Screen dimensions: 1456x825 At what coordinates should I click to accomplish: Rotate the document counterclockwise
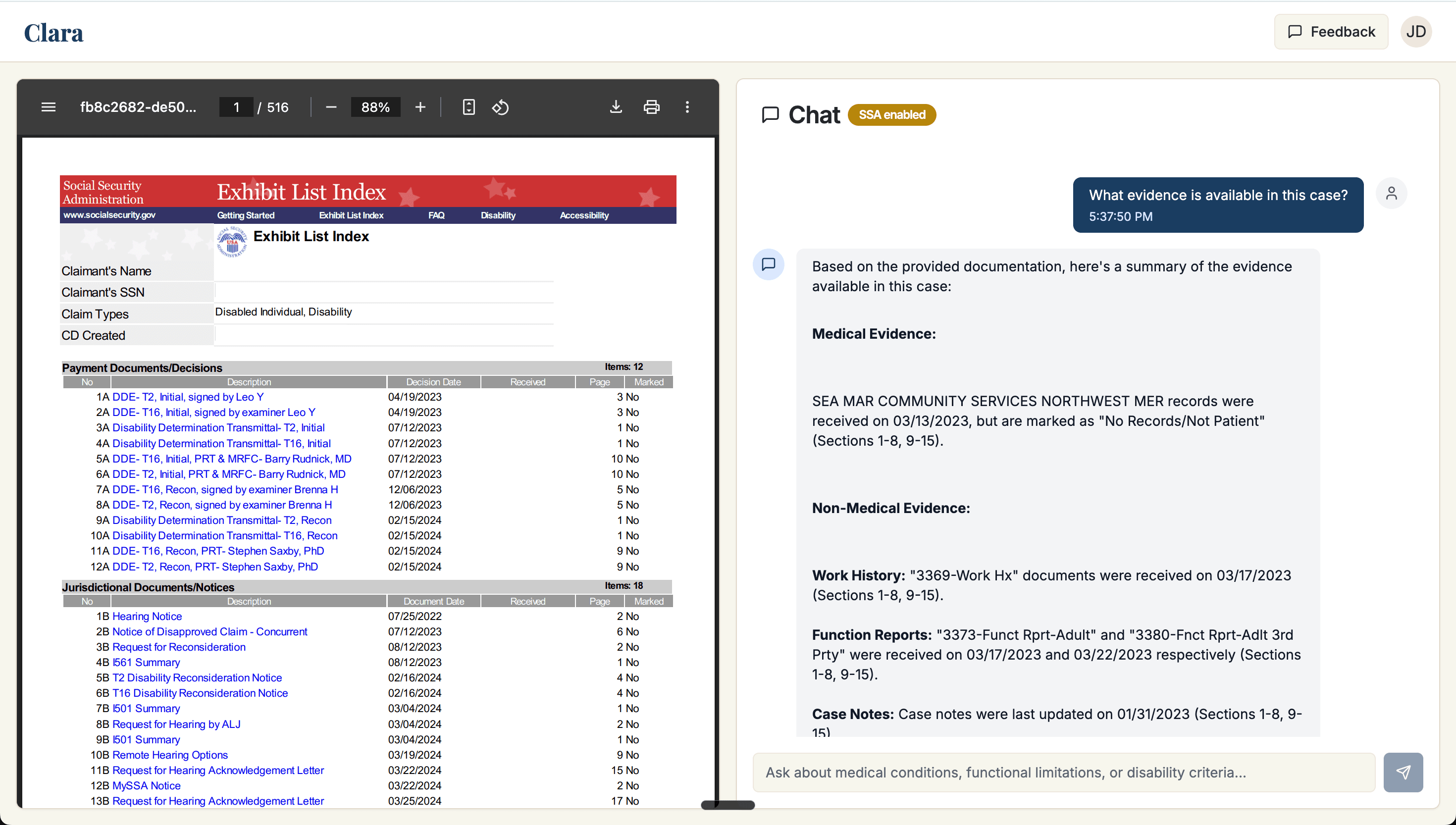tap(500, 107)
